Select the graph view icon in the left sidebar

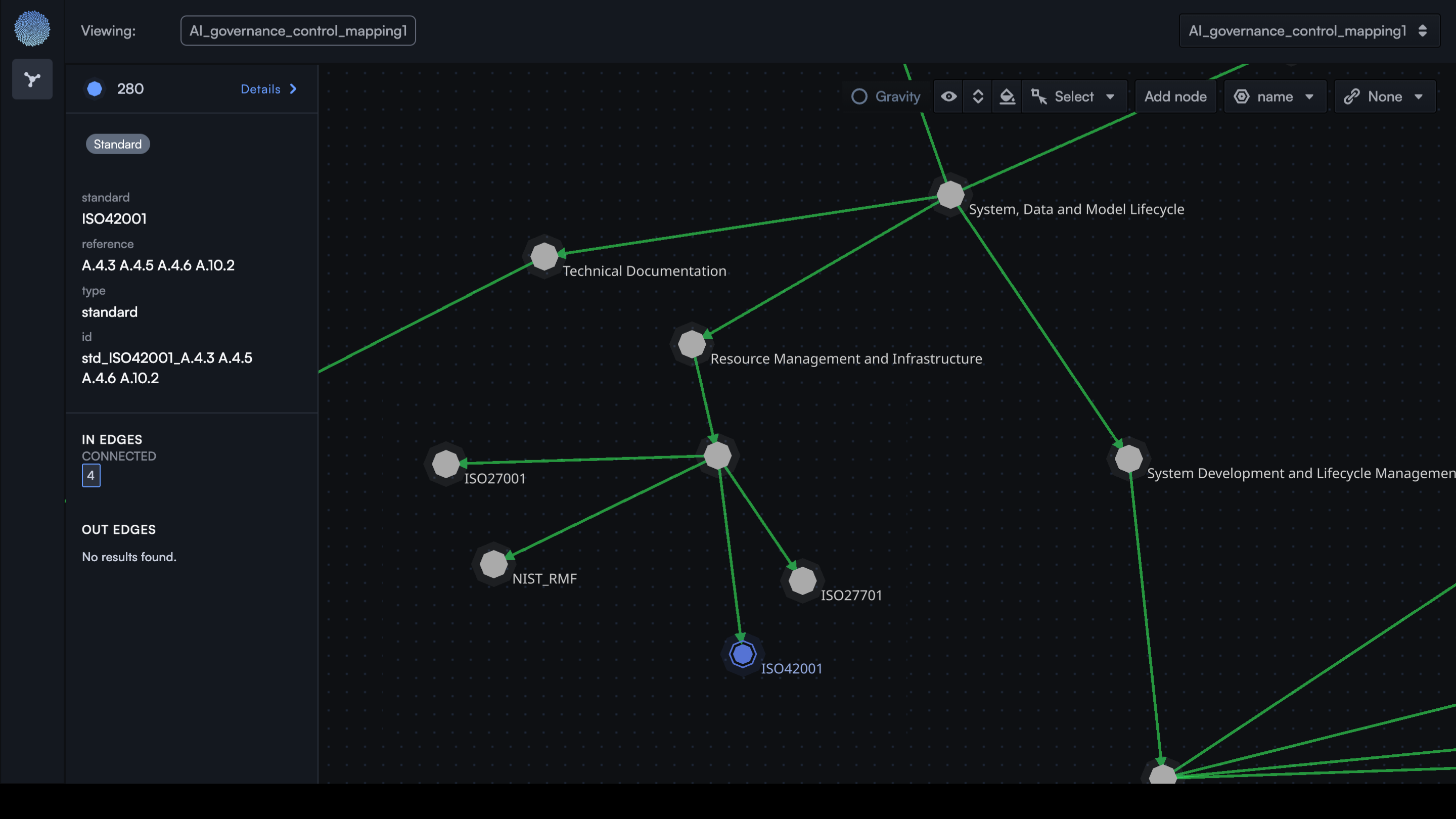(32, 78)
